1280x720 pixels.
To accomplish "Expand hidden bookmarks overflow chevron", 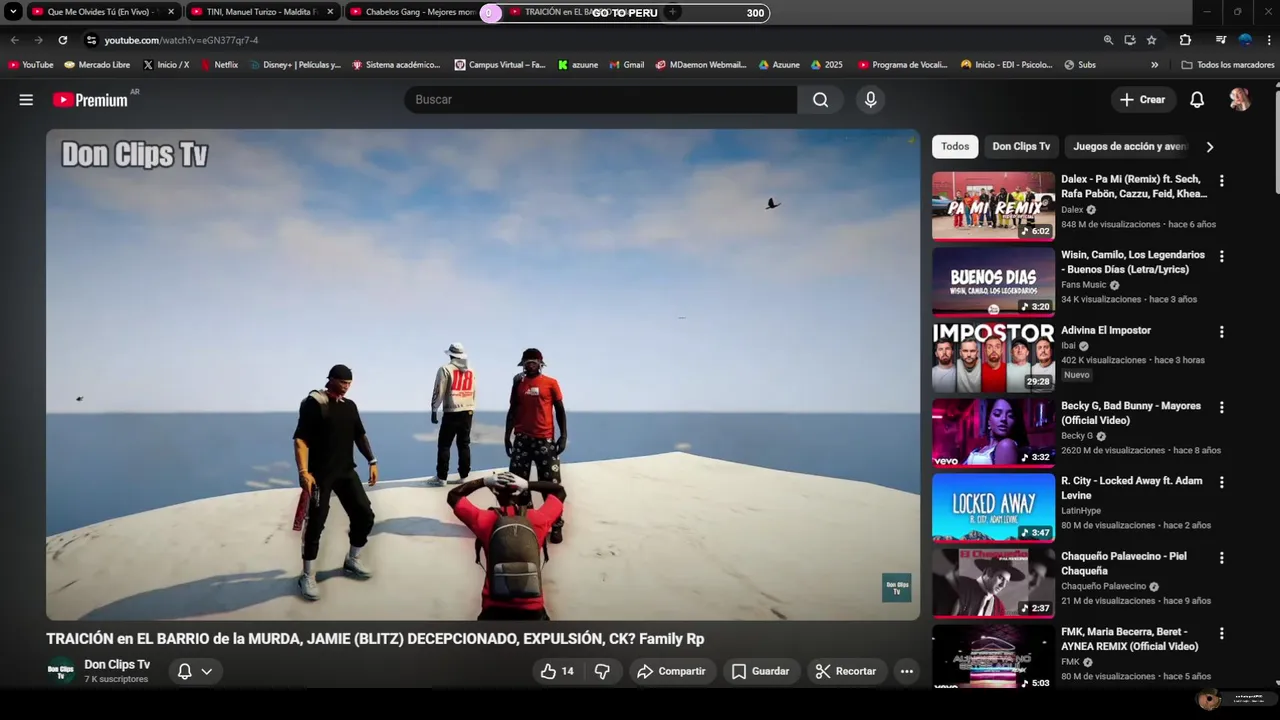I will point(1155,65).
